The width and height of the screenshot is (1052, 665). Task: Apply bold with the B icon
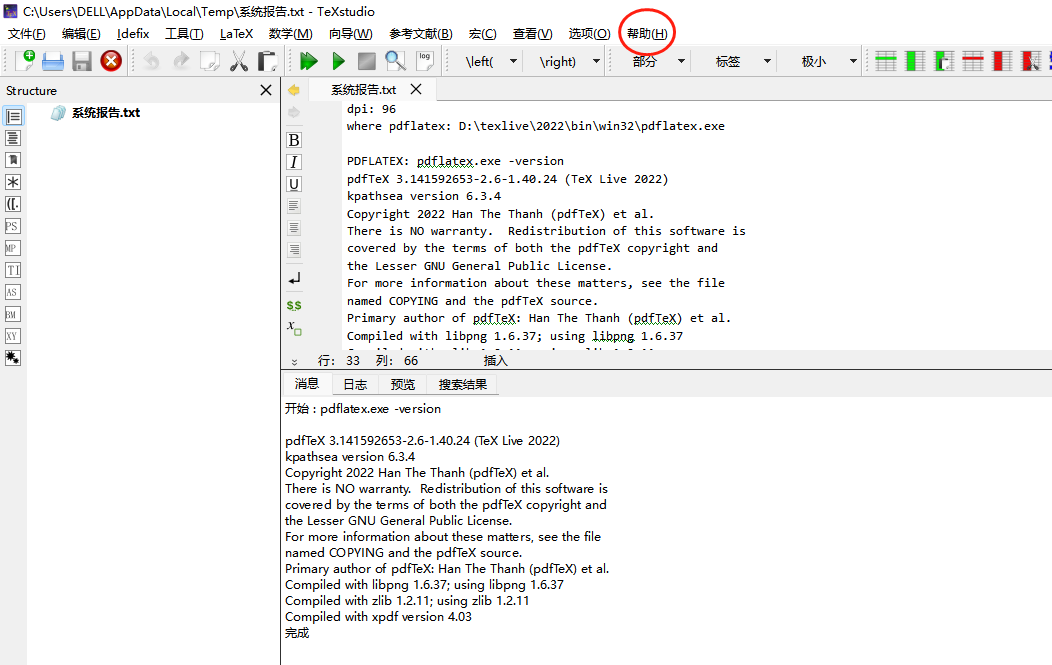click(294, 140)
